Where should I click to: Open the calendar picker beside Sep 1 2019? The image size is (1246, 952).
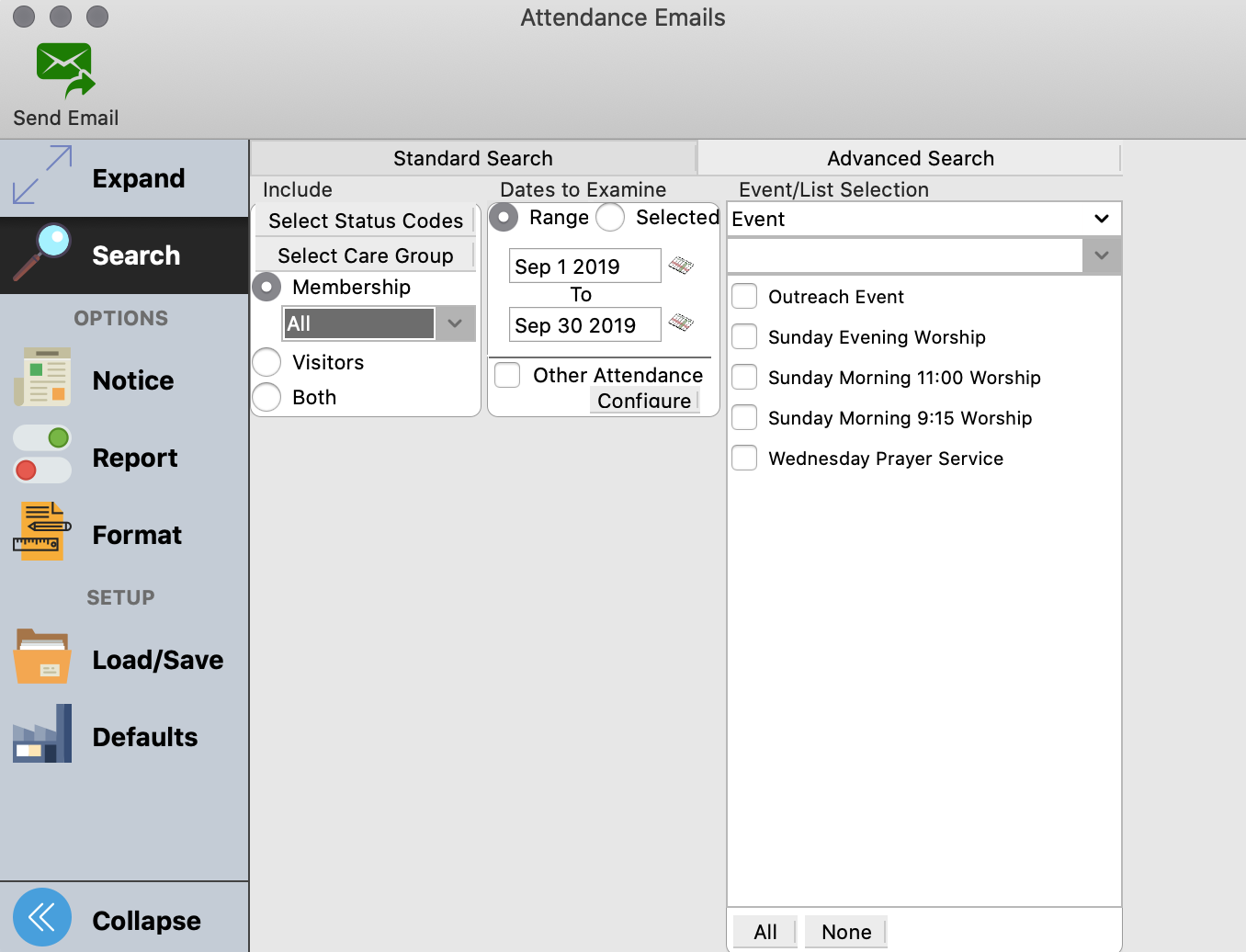682,265
